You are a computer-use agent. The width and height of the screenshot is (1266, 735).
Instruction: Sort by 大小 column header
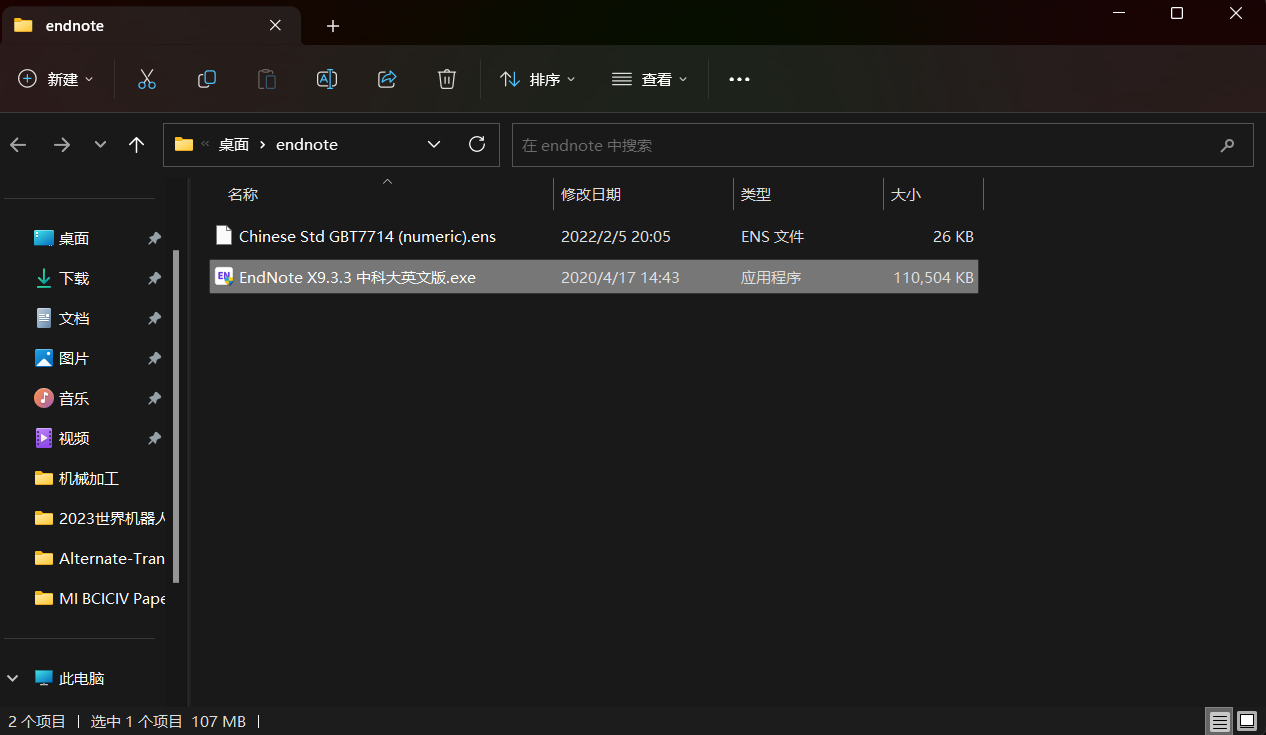(x=906, y=195)
